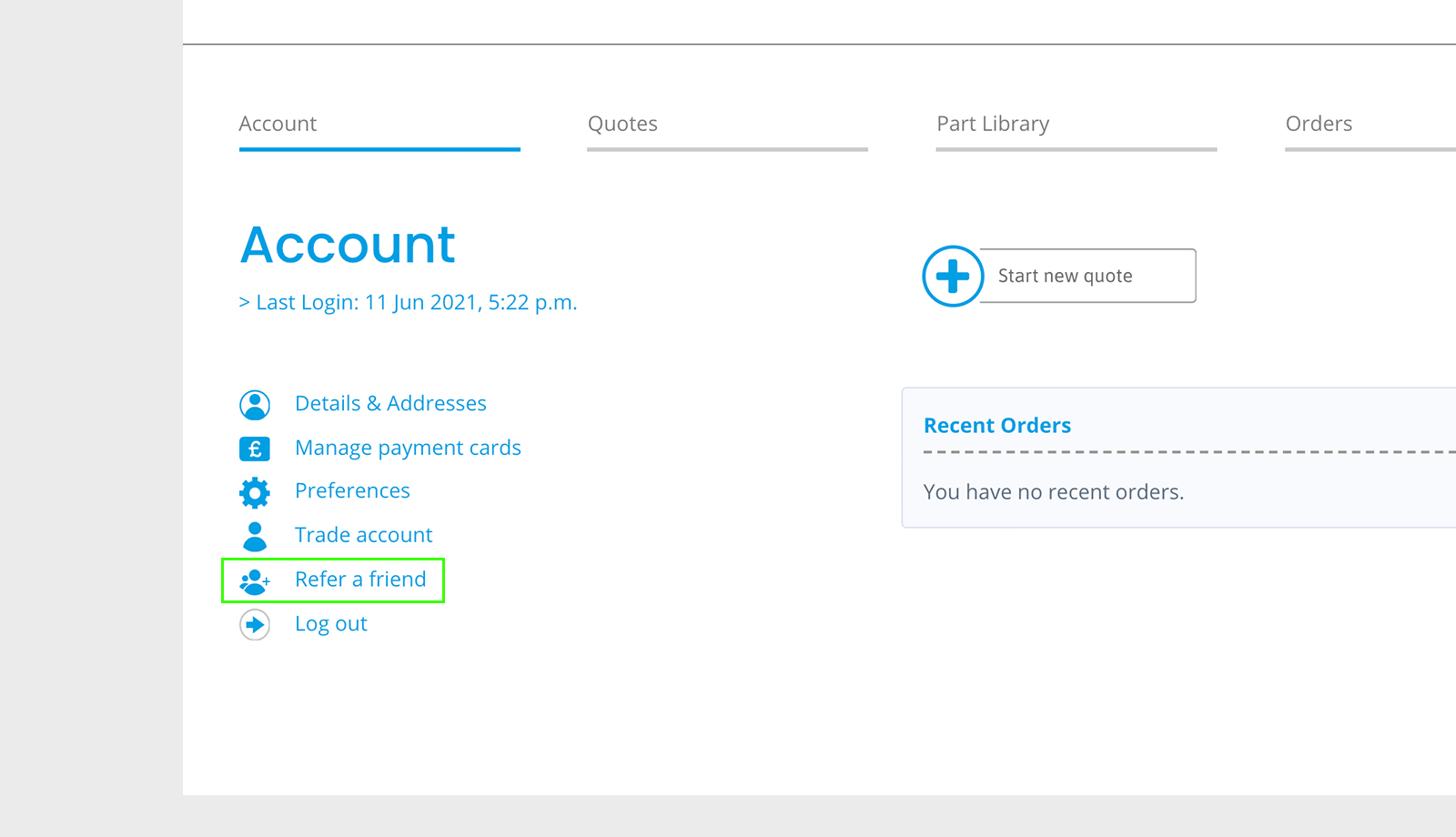Open the Preferences text link
Image resolution: width=1456 pixels, height=837 pixels.
pyautogui.click(x=352, y=490)
